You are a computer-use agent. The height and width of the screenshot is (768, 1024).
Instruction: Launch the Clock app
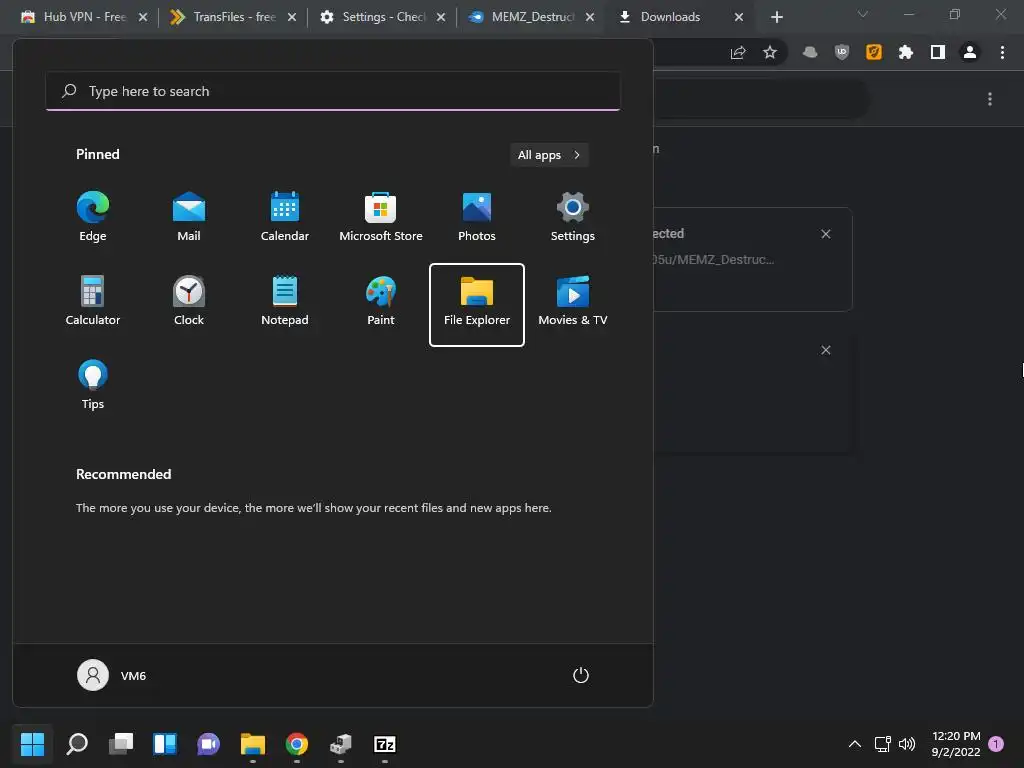click(189, 301)
